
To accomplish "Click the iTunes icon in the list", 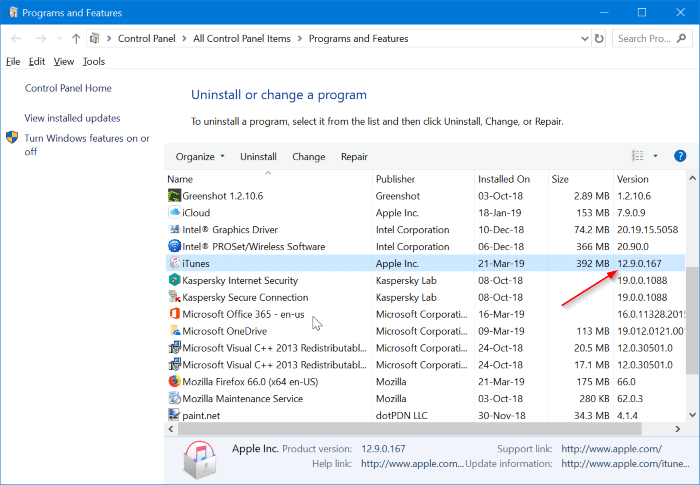I will coord(174,263).
